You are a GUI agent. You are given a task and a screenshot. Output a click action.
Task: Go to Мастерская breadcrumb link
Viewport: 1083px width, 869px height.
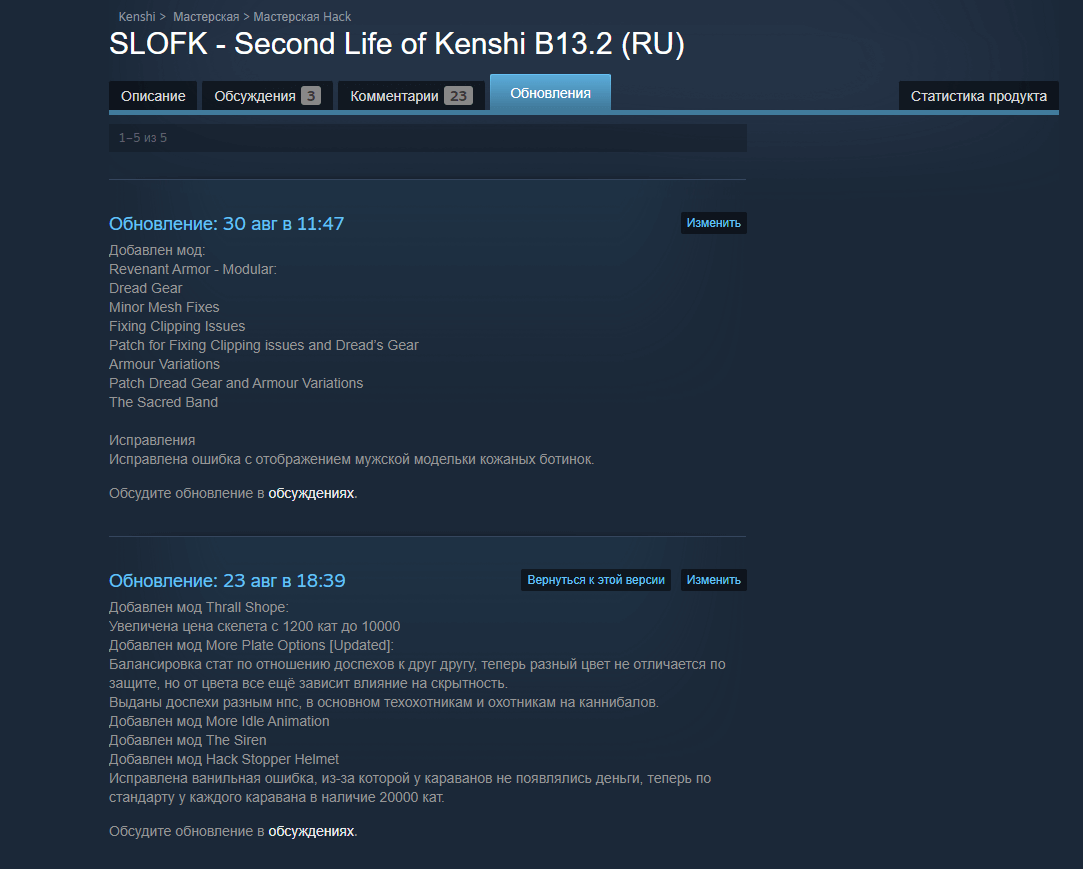[x=206, y=17]
